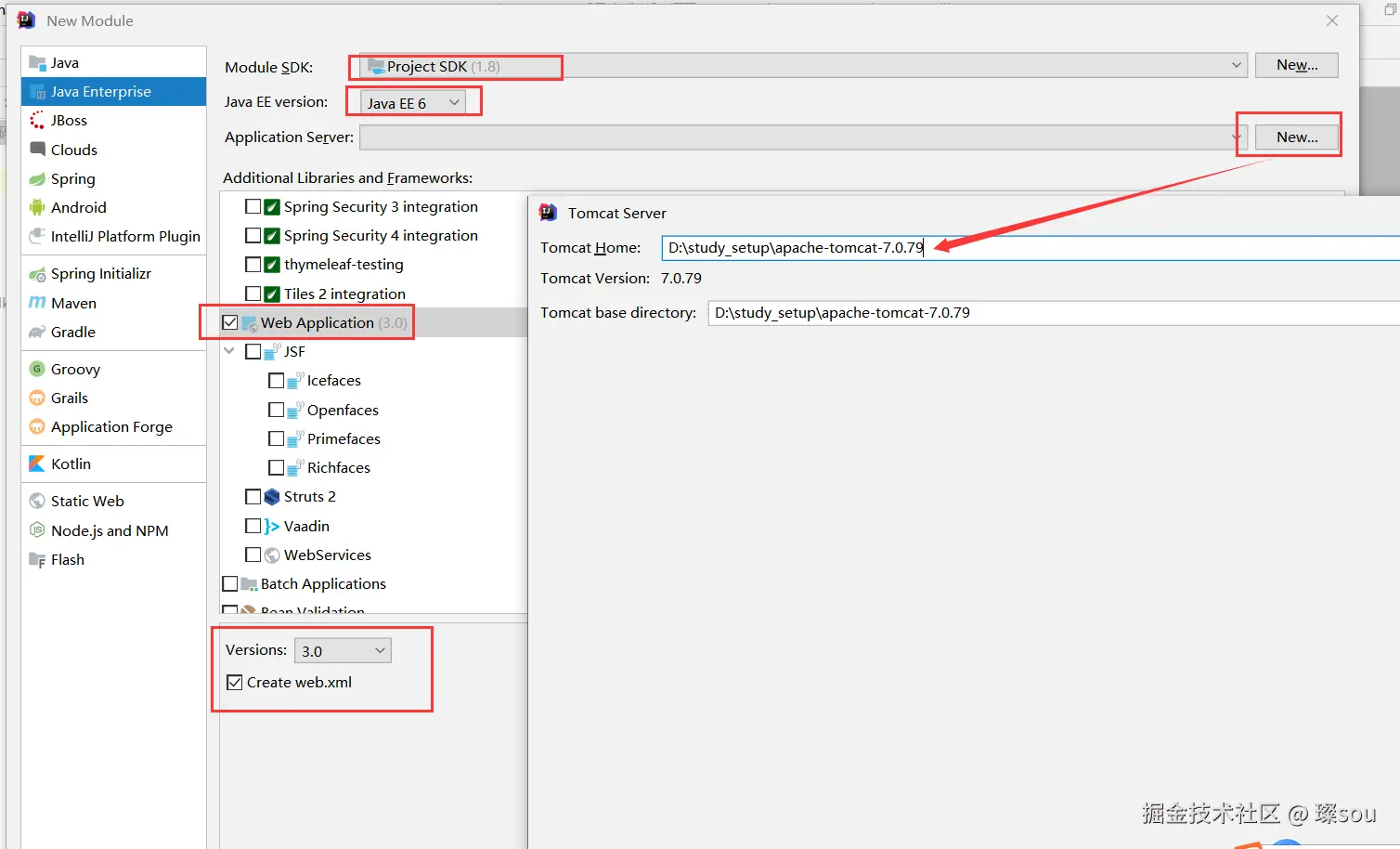Enable Spring Security 3 integration checkbox
Screen dimensions: 1400x849
(253, 206)
